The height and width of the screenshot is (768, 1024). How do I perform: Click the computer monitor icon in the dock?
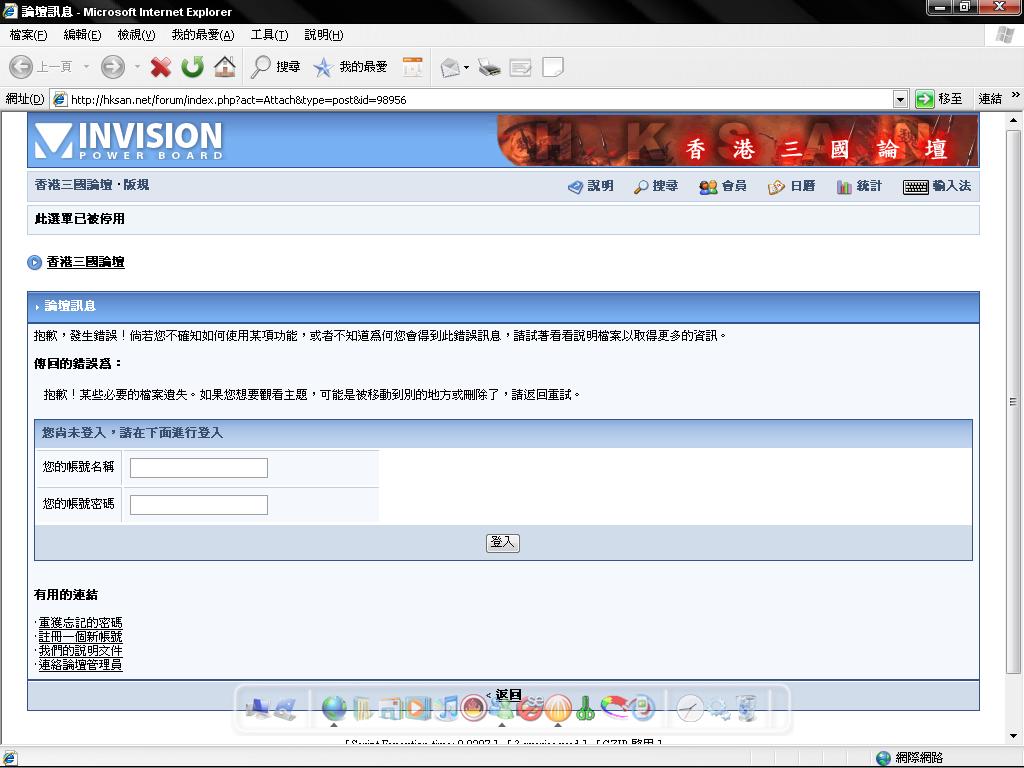pyautogui.click(x=257, y=709)
